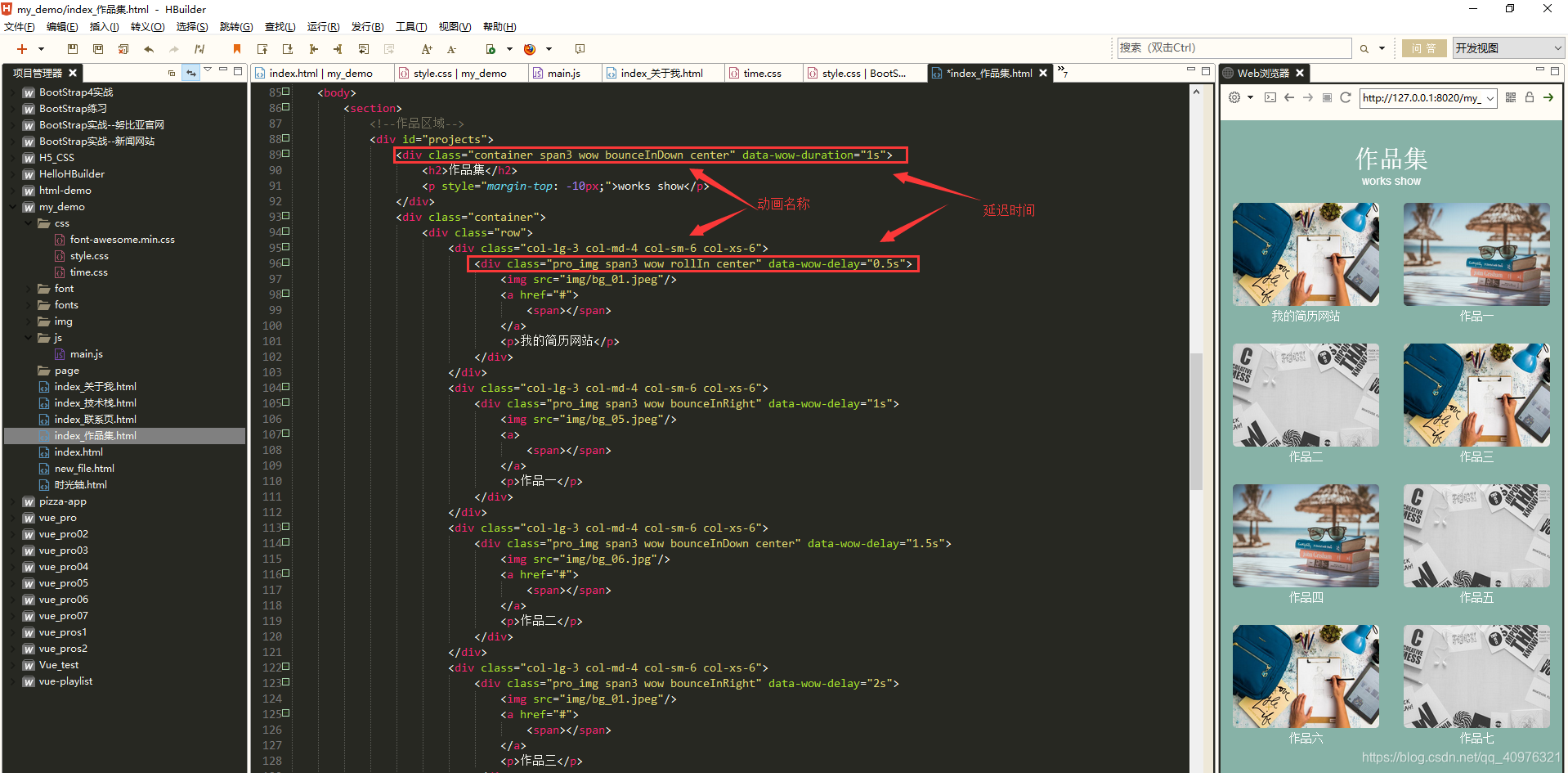
Task: Click the 问答 button
Action: coord(1424,48)
